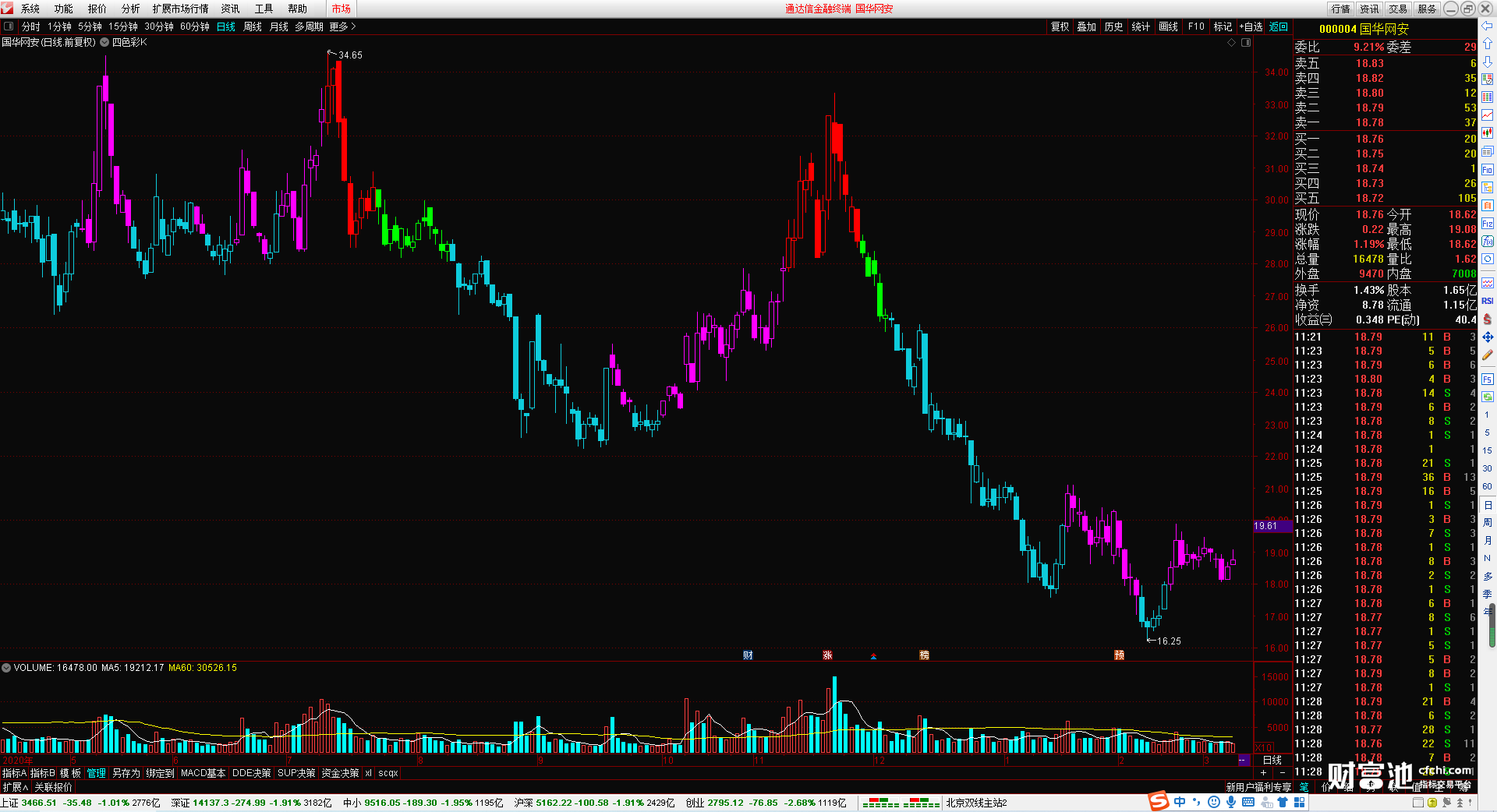Click the Sogou skin shirt icon
Image resolution: width=1497 pixels, height=812 pixels.
[1283, 802]
